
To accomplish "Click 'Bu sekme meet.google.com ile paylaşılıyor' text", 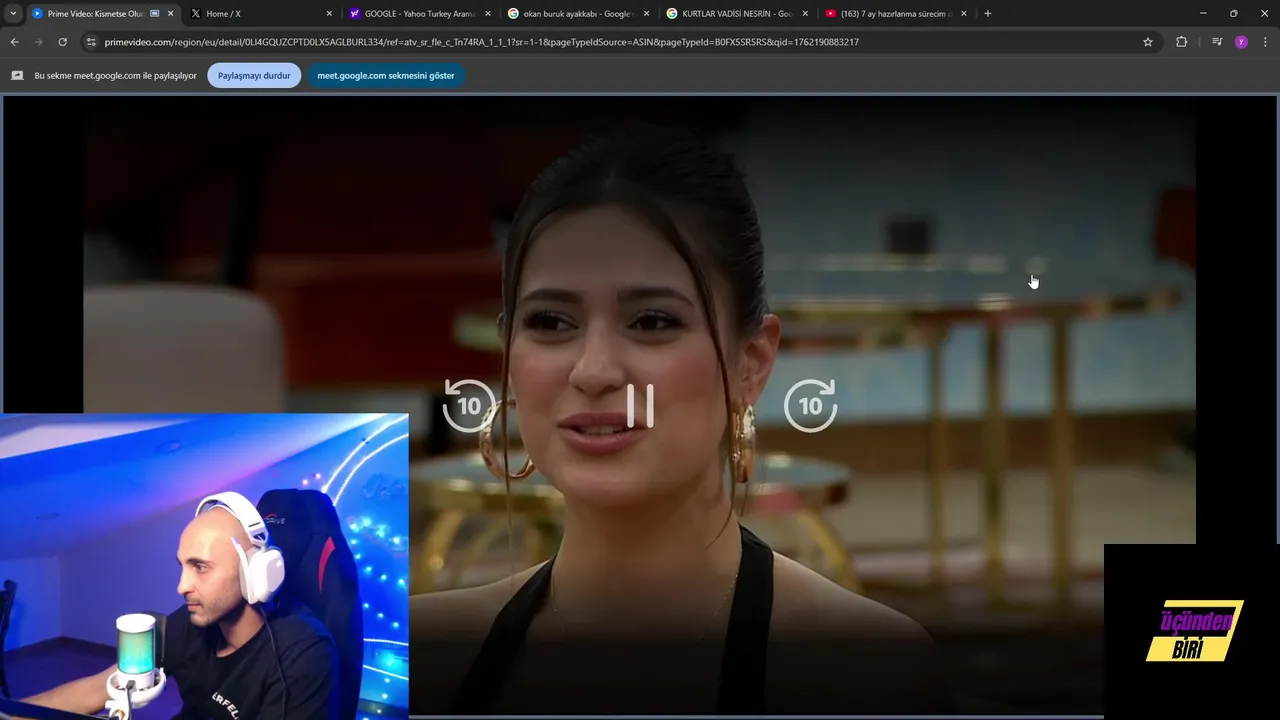I will tap(115, 75).
